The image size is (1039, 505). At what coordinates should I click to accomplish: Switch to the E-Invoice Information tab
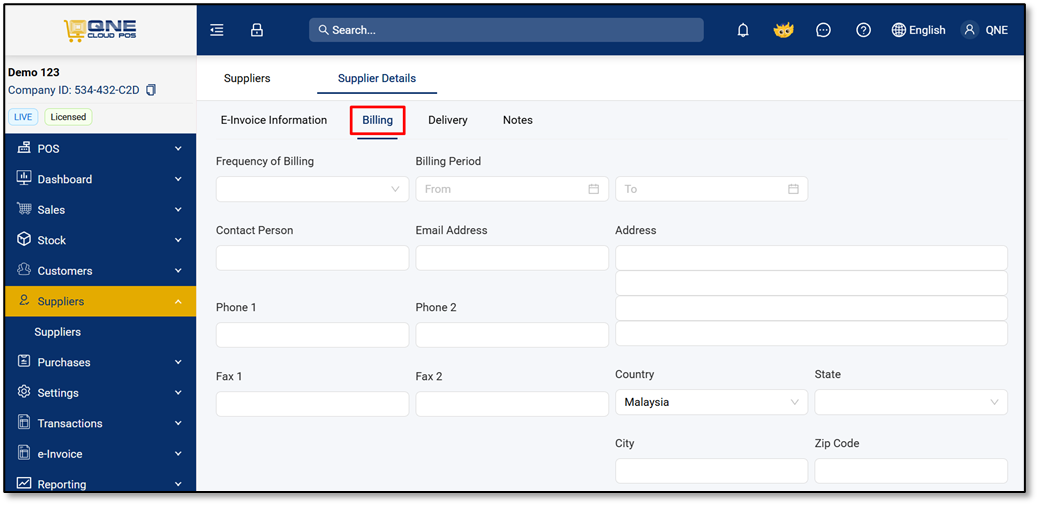point(274,121)
